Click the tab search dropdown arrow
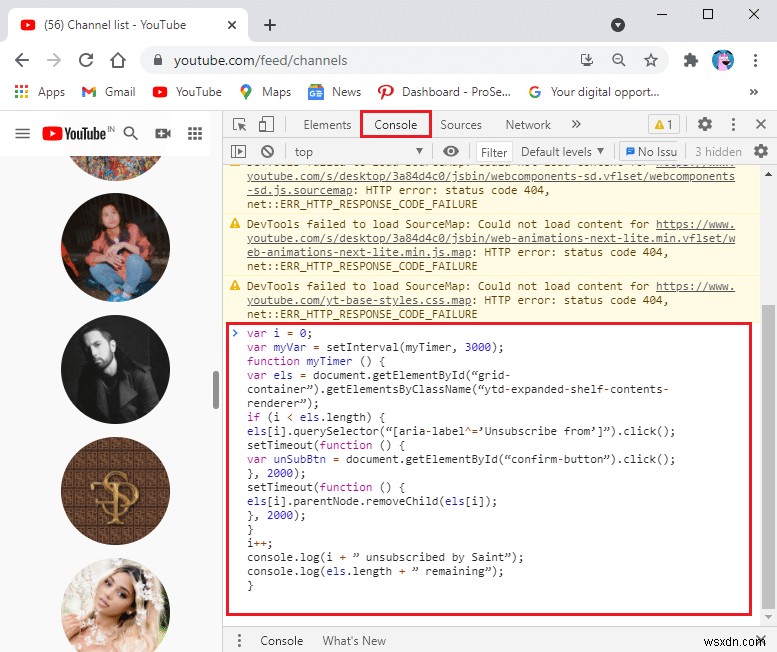The width and height of the screenshot is (777, 652). tap(617, 25)
